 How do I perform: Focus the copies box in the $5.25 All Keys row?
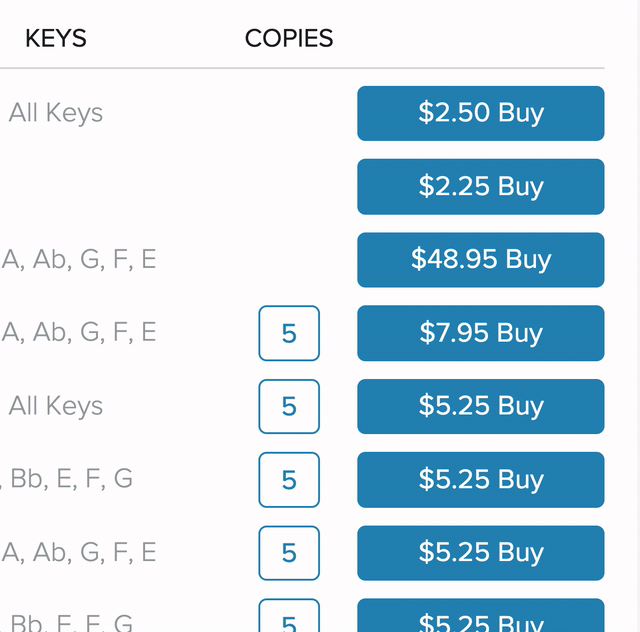[x=289, y=406]
